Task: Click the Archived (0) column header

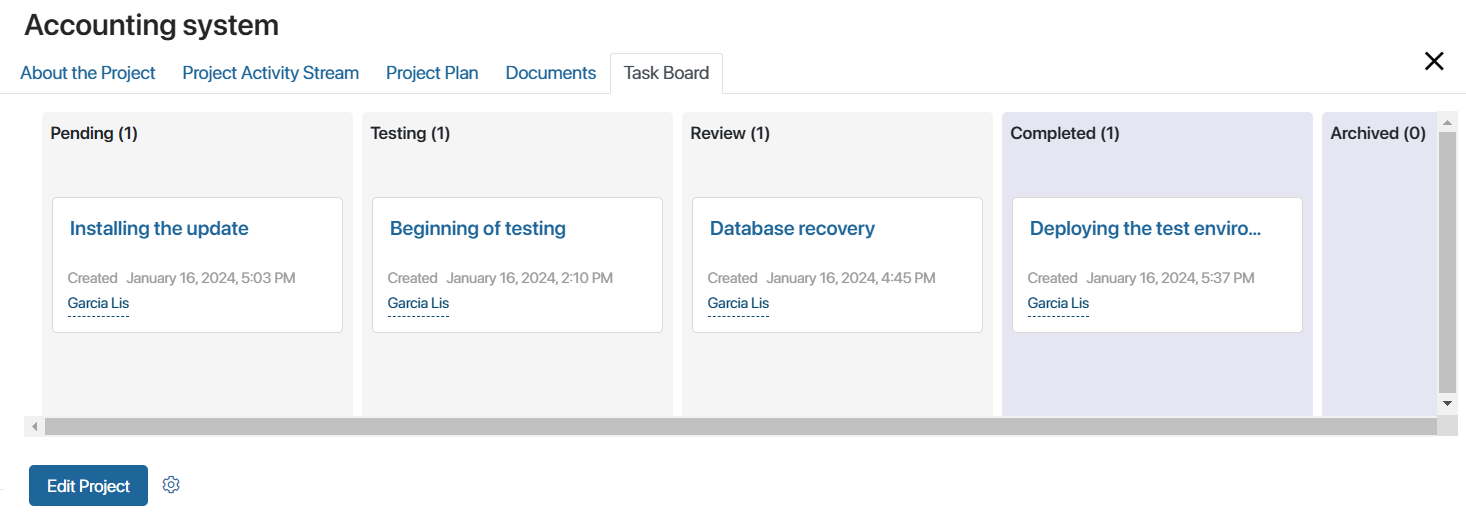Action: (x=1378, y=133)
